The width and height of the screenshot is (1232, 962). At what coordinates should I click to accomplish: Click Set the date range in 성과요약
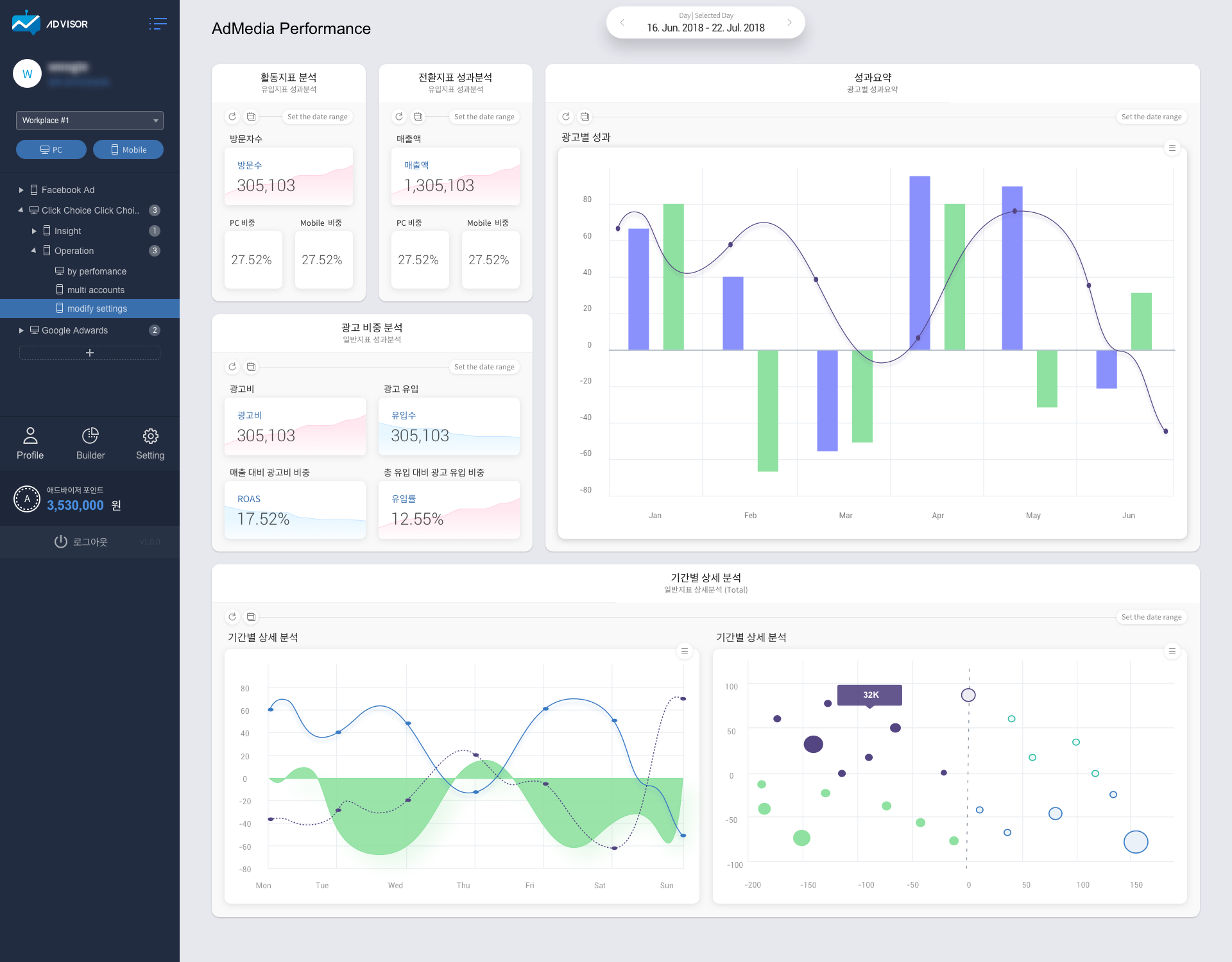click(1151, 117)
